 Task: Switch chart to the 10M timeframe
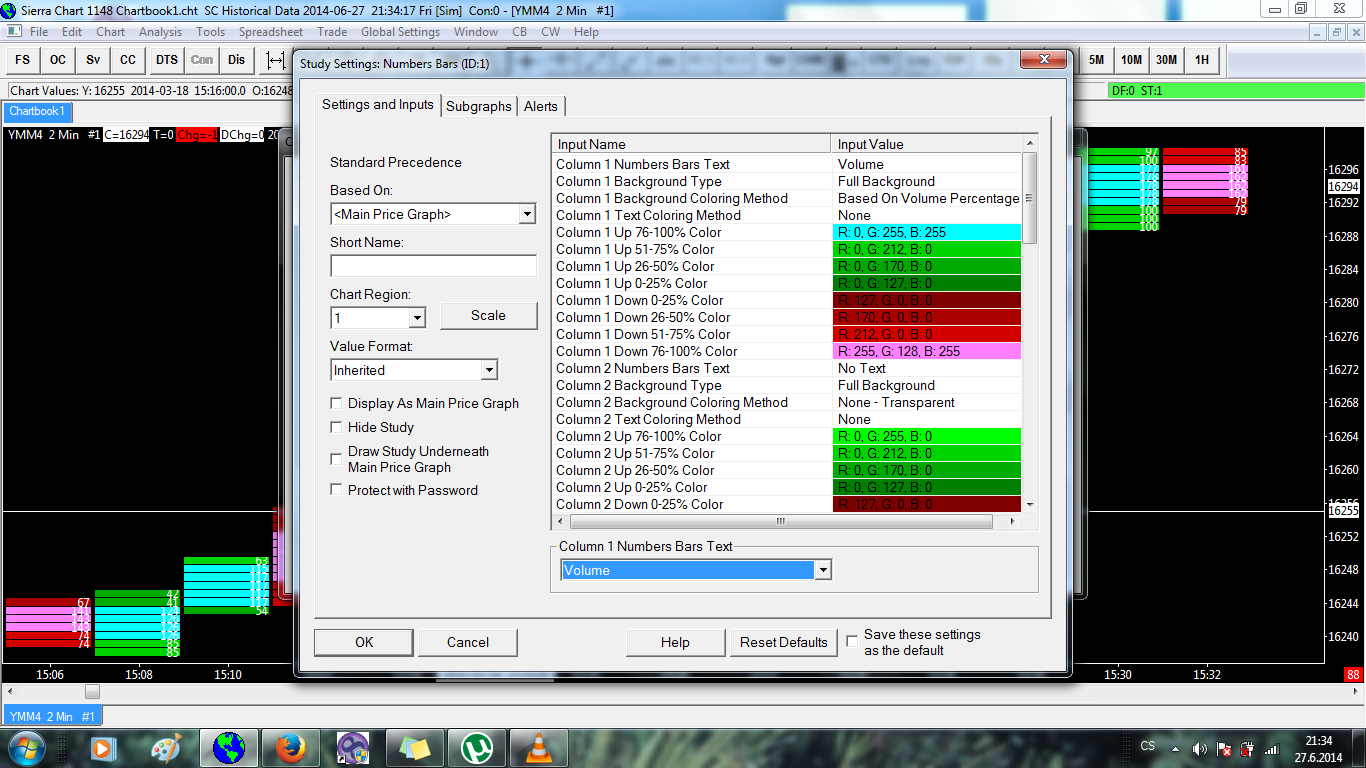[x=1131, y=60]
